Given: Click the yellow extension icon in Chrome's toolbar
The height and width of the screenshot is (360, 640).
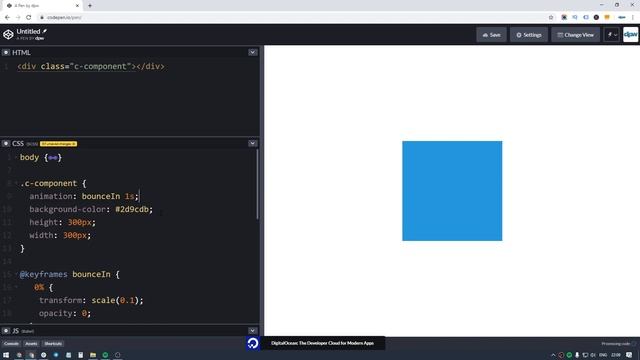Looking at the screenshot, I should 607,17.
